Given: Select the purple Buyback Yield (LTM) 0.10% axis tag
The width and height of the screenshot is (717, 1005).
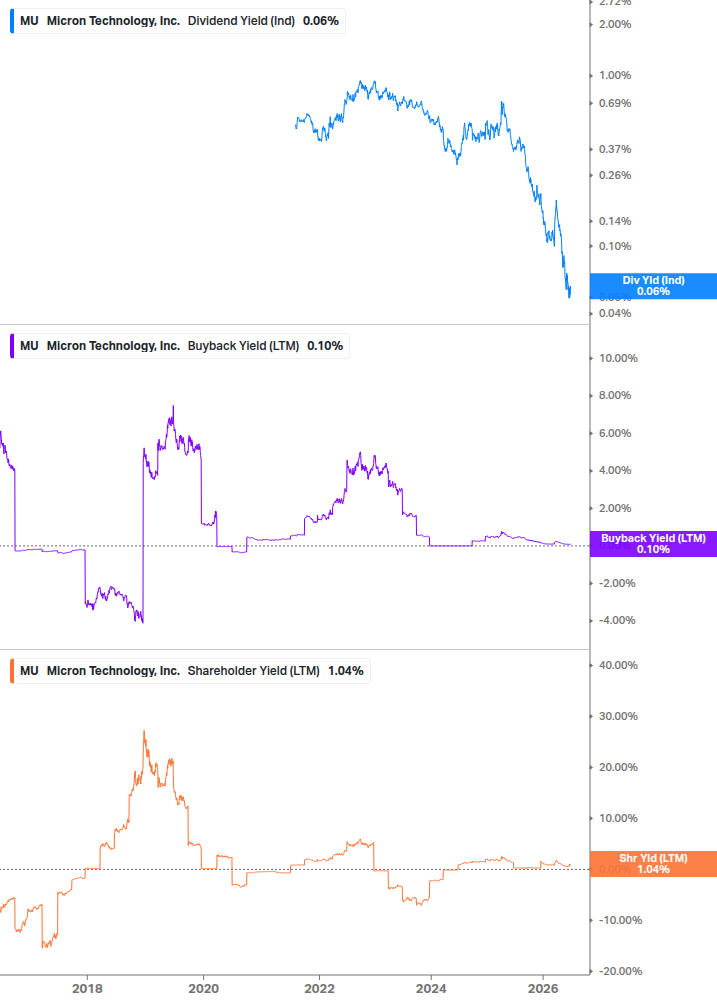Looking at the screenshot, I should 653,544.
